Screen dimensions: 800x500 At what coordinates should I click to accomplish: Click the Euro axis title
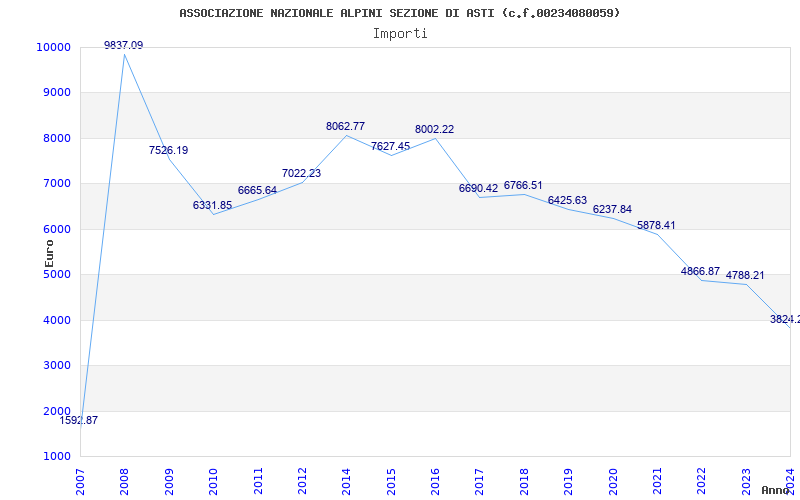pos(49,253)
